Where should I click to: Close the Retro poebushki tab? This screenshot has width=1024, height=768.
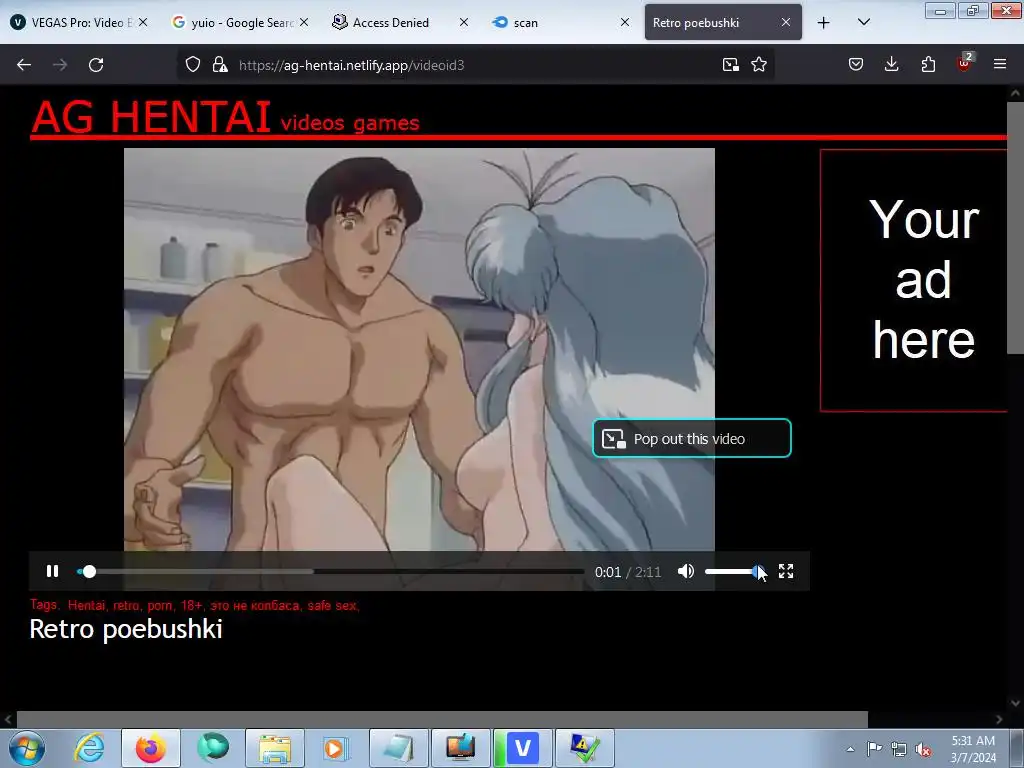(x=786, y=22)
